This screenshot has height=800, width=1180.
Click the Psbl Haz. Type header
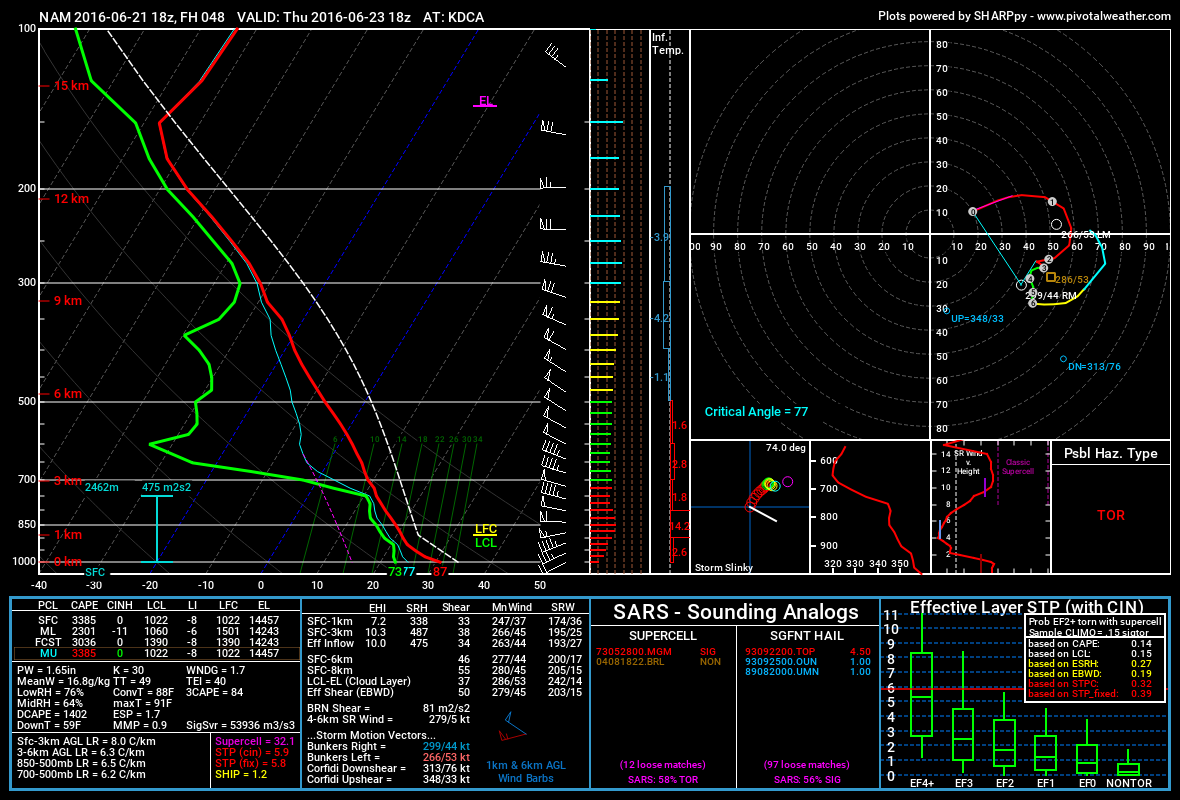coord(1110,453)
